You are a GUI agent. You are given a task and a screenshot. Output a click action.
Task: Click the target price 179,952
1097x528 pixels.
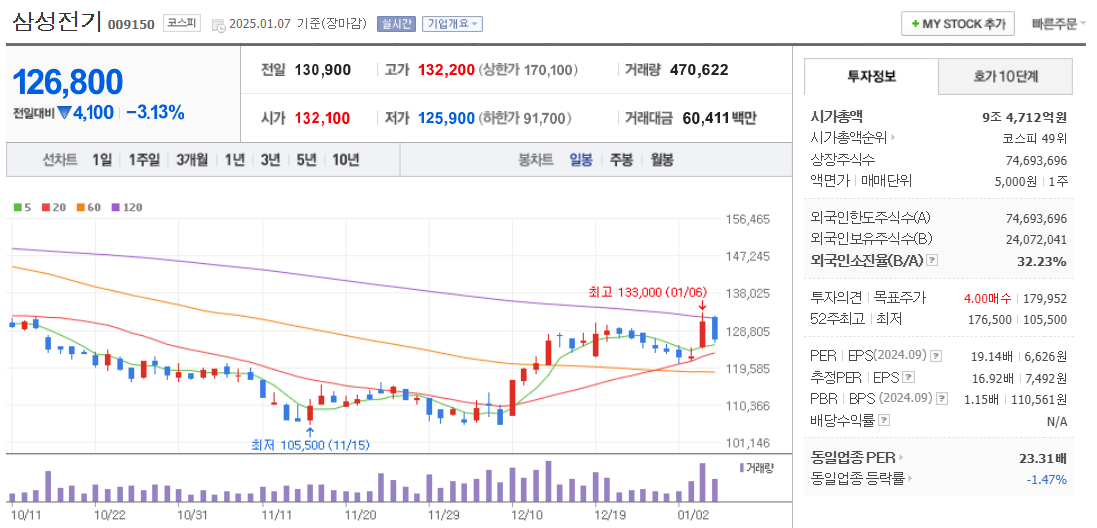1045,299
